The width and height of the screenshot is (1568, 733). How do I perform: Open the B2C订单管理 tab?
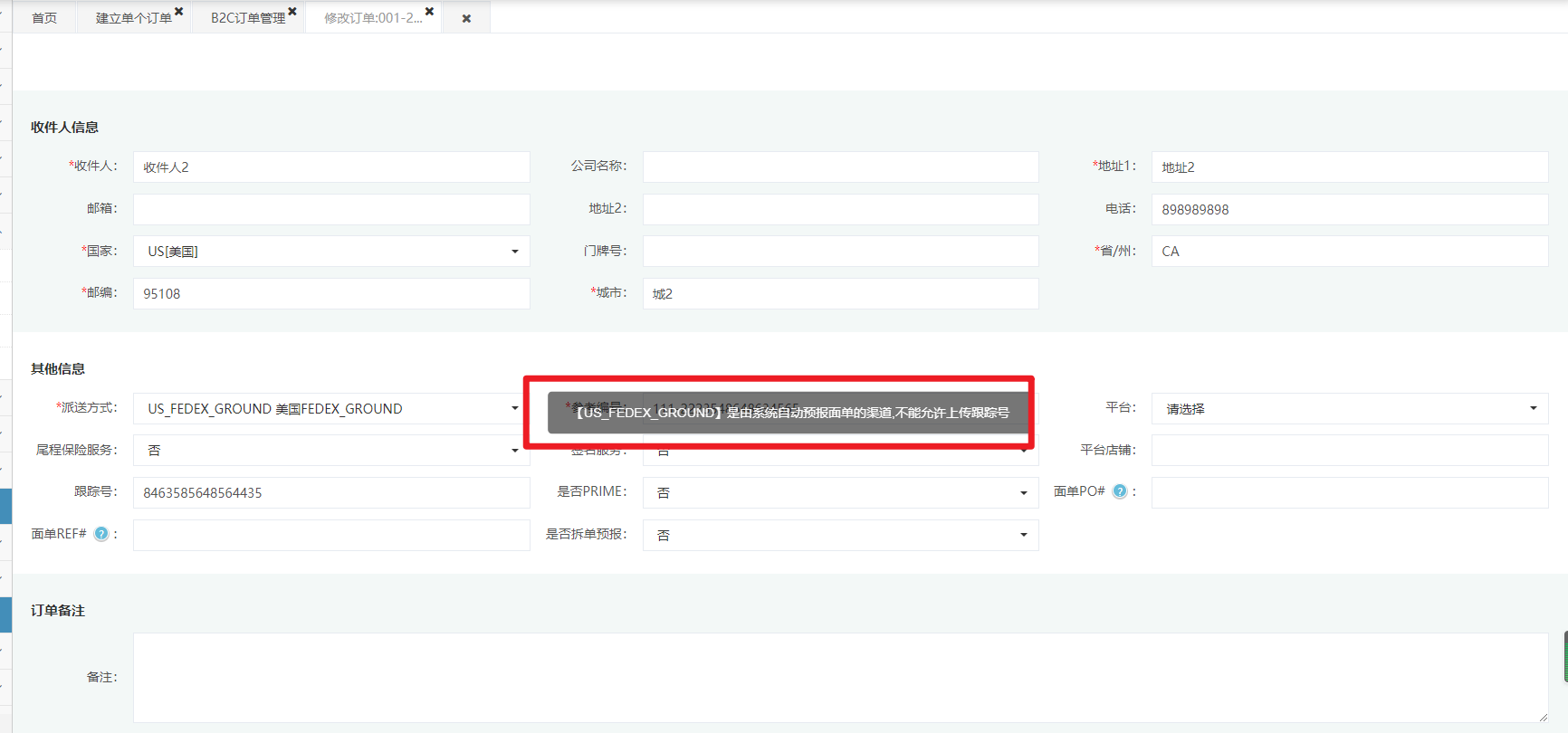click(x=248, y=18)
